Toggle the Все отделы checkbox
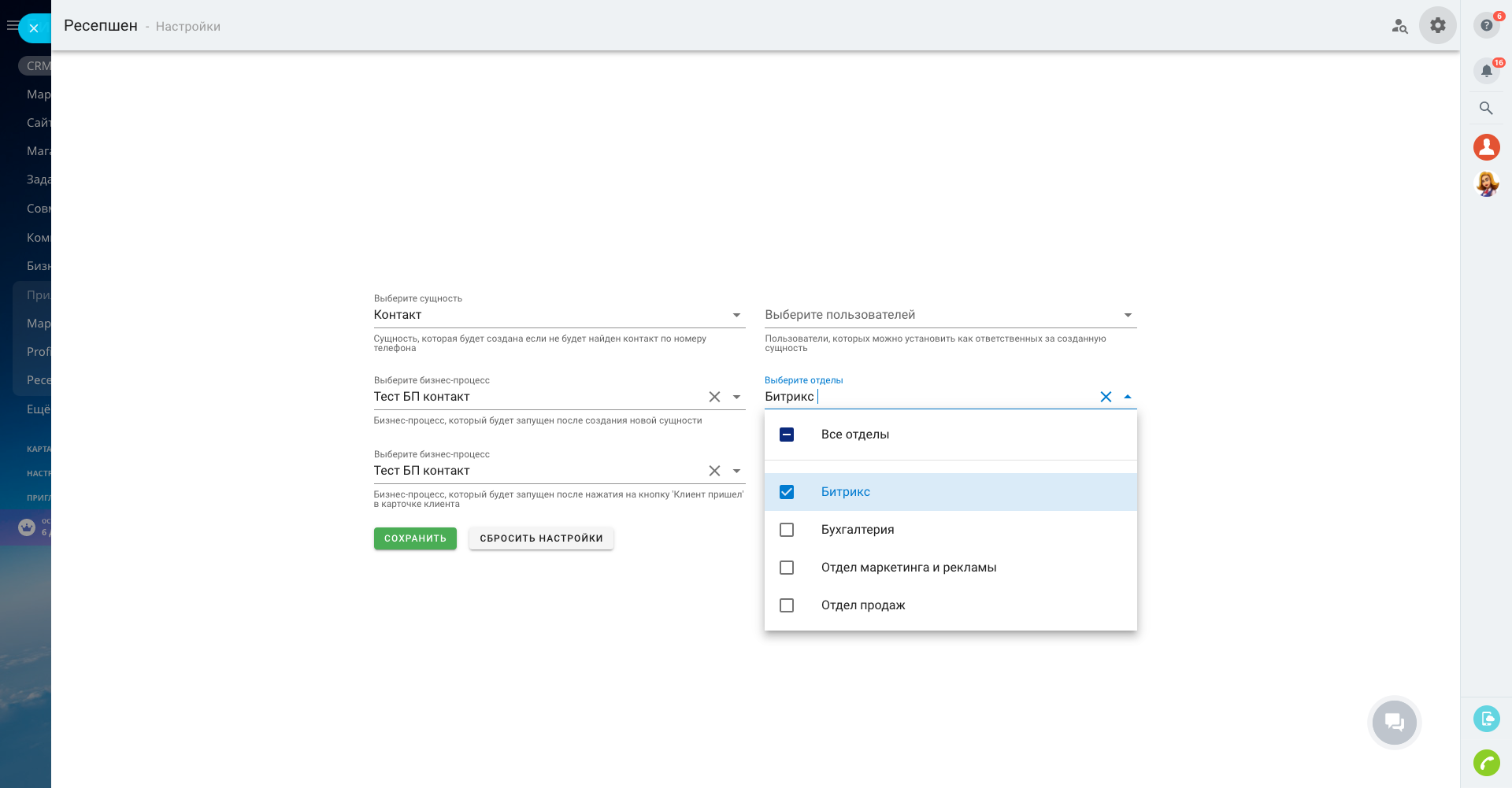 [x=787, y=435]
